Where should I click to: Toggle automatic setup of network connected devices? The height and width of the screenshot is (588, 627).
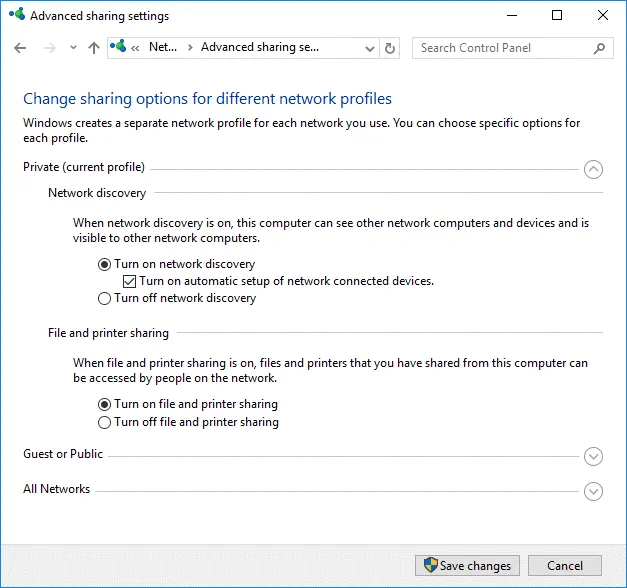pos(129,282)
